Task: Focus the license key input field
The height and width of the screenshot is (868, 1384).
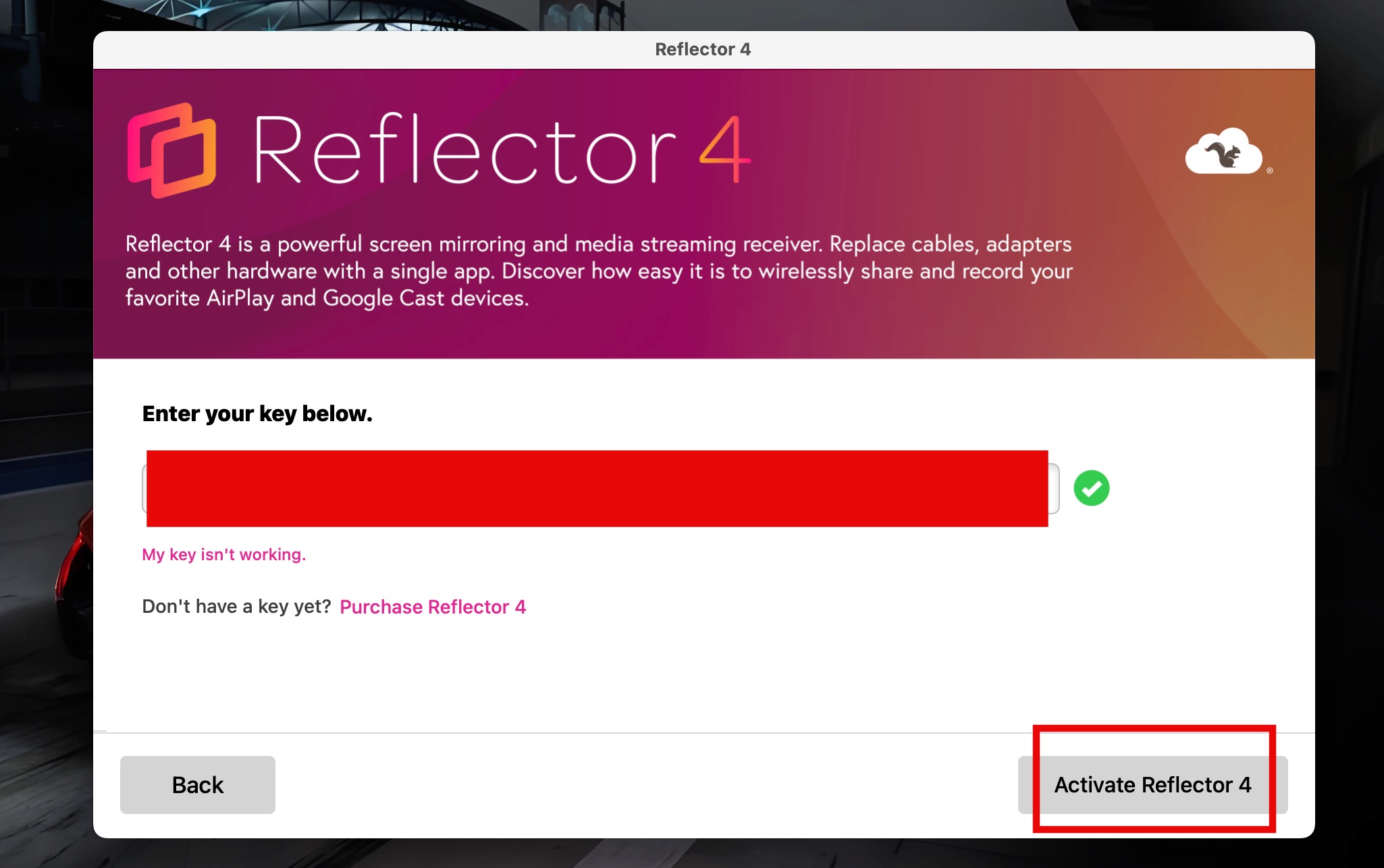Action: [600, 488]
